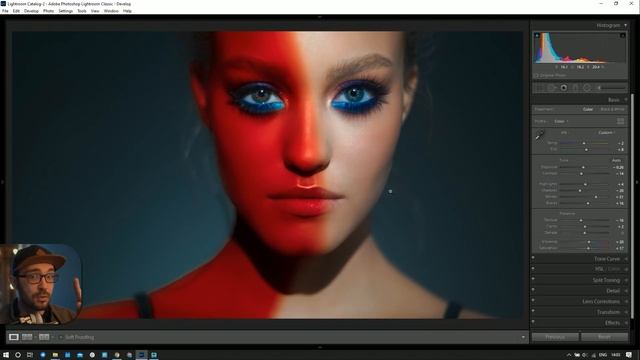640x360 pixels.
Task: Hide right panel using side arrow
Action: (x=638, y=182)
